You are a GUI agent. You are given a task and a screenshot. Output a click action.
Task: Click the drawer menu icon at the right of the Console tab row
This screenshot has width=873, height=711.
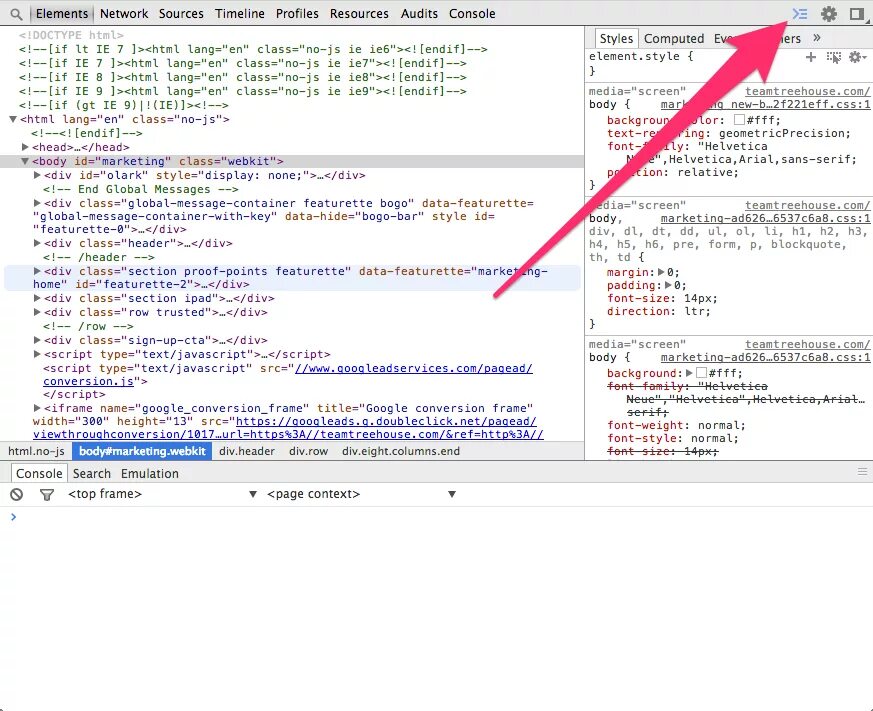(862, 472)
